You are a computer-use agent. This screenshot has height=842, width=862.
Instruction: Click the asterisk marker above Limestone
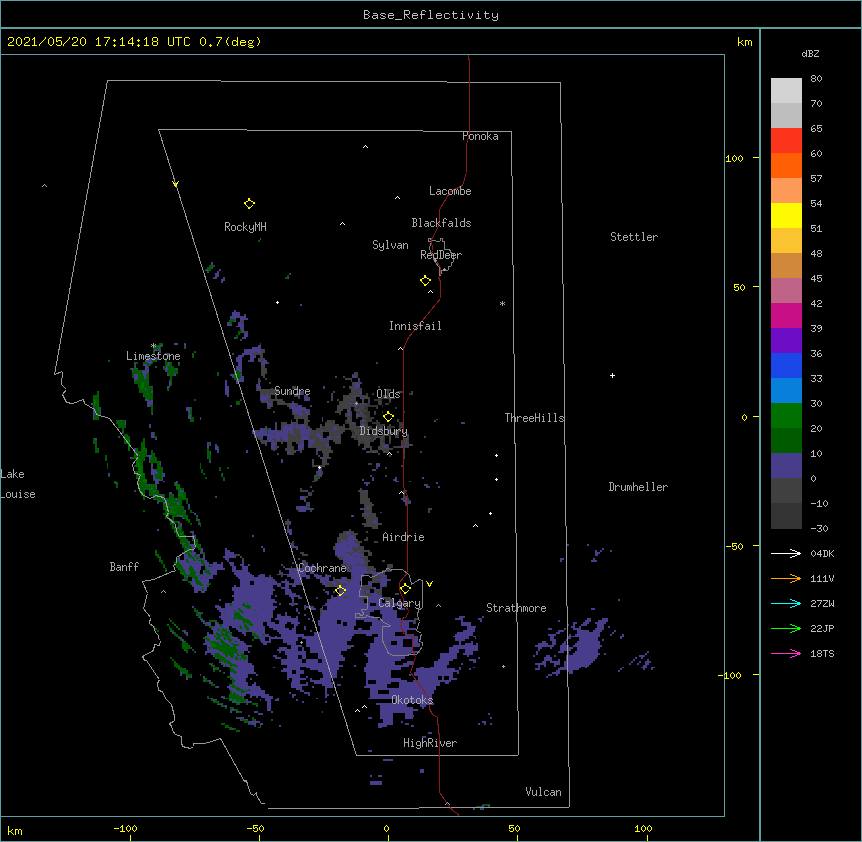154,346
